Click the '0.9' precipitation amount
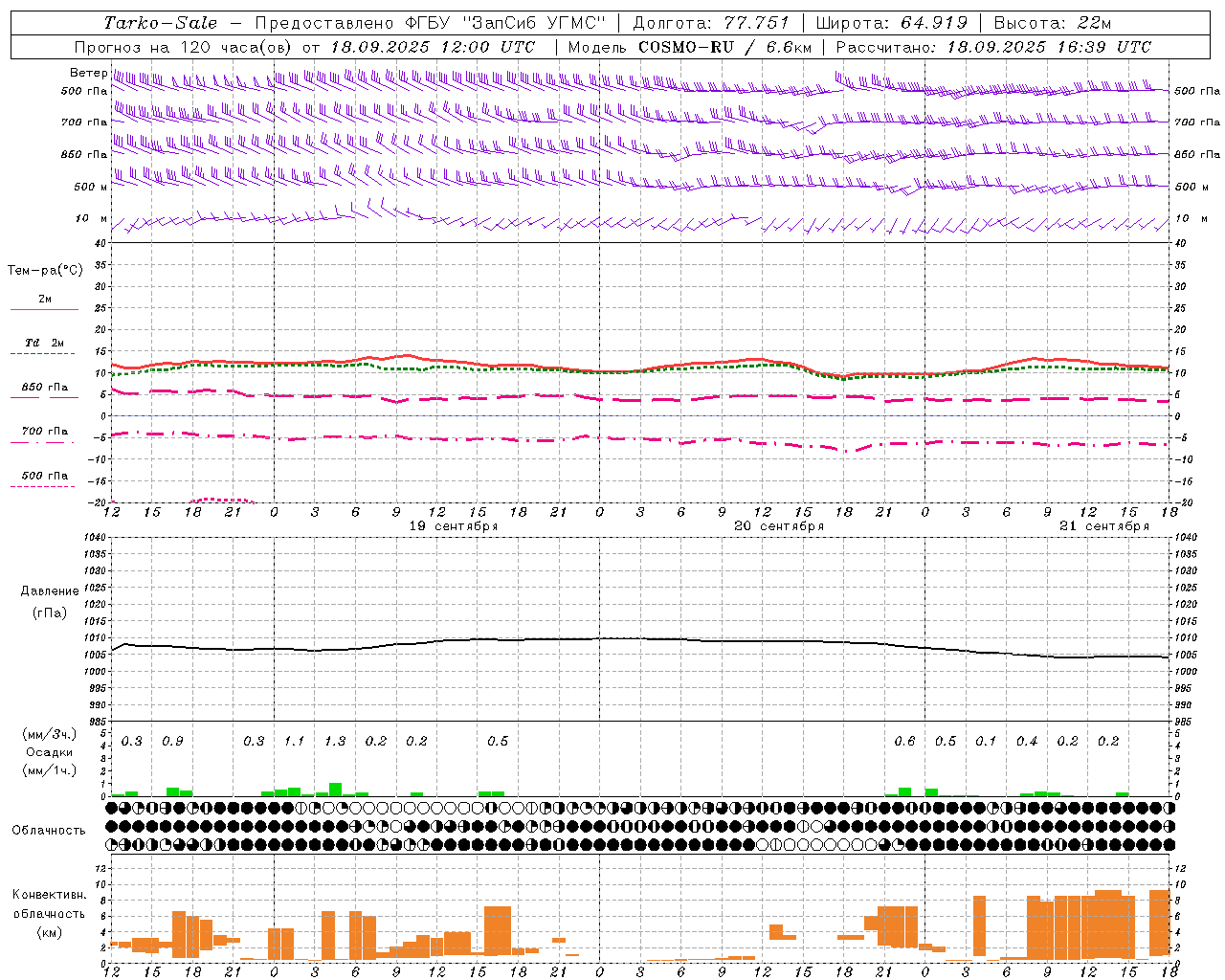Viewport: 1225px width, 980px height. pyautogui.click(x=172, y=741)
